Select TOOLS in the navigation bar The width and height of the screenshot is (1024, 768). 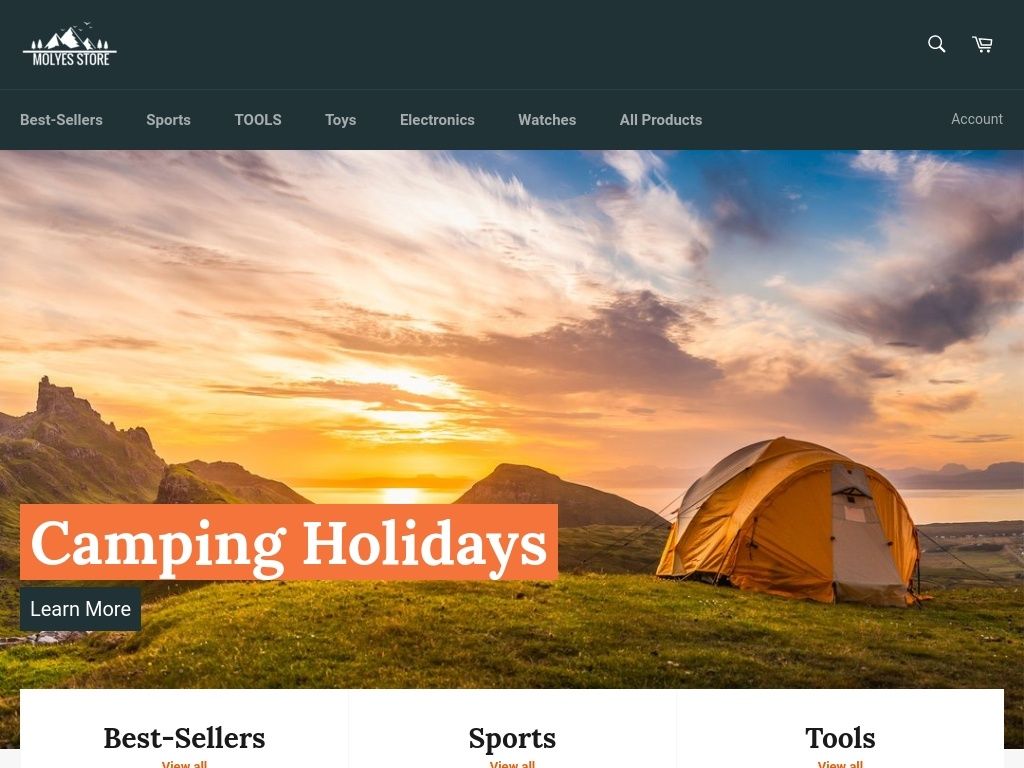[x=258, y=120]
